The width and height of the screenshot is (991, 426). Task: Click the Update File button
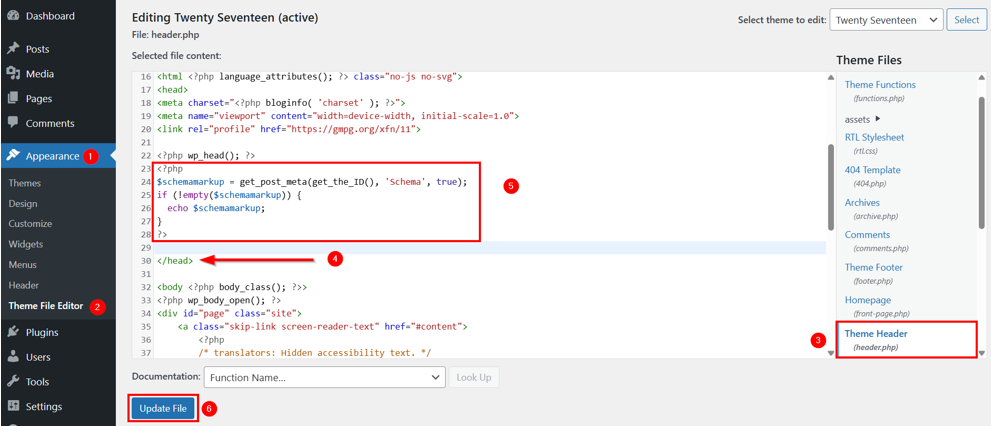click(163, 408)
